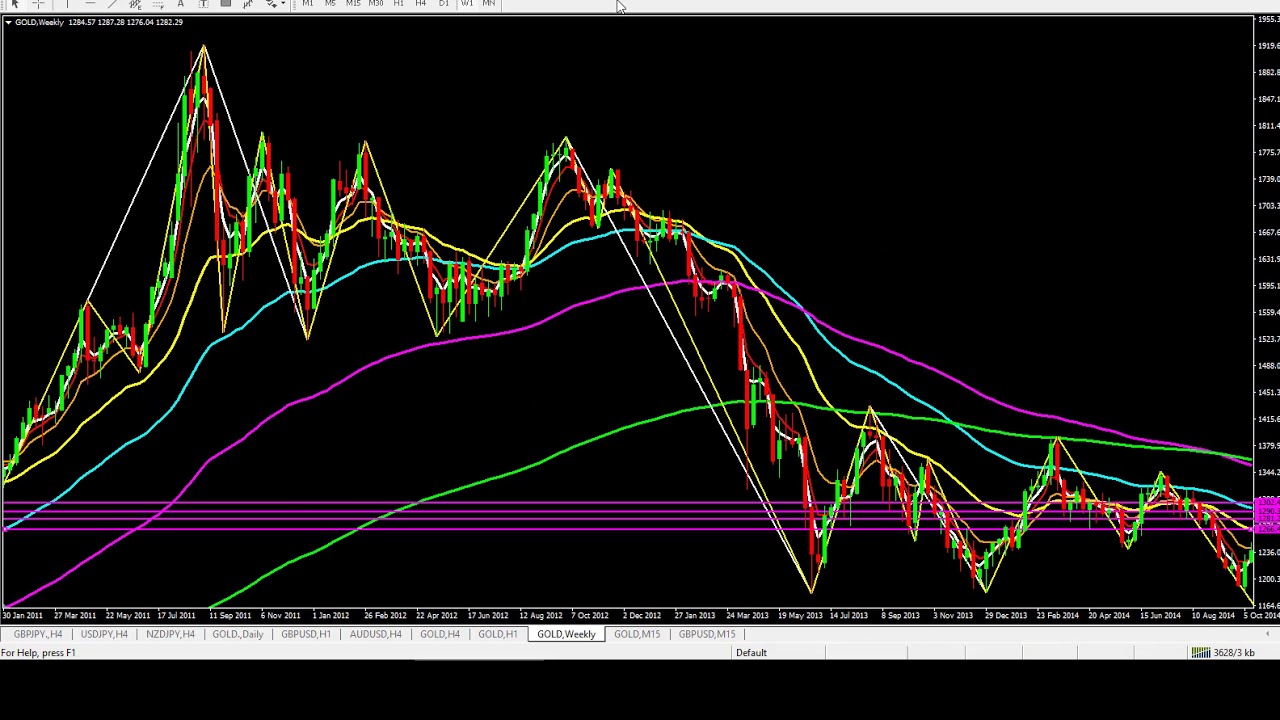Image resolution: width=1280 pixels, height=720 pixels.
Task: Select the crosshair tool
Action: [x=38, y=4]
